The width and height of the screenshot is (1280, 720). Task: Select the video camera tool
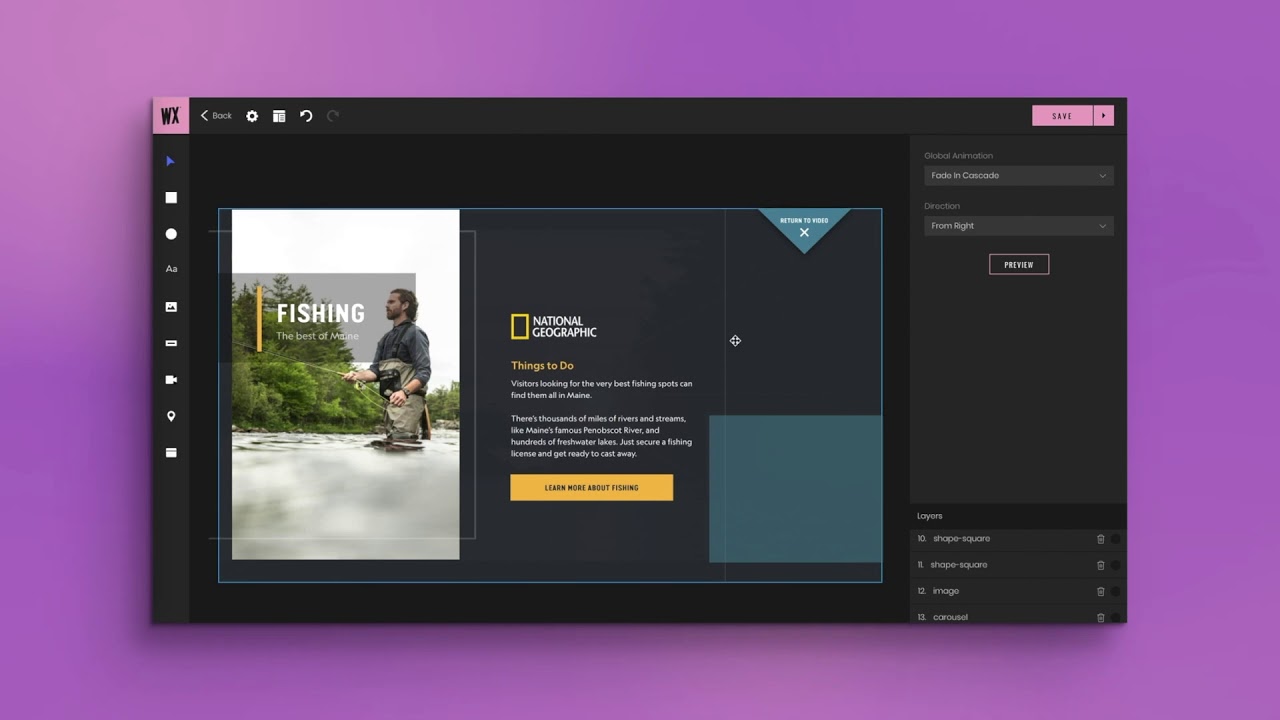coord(171,380)
